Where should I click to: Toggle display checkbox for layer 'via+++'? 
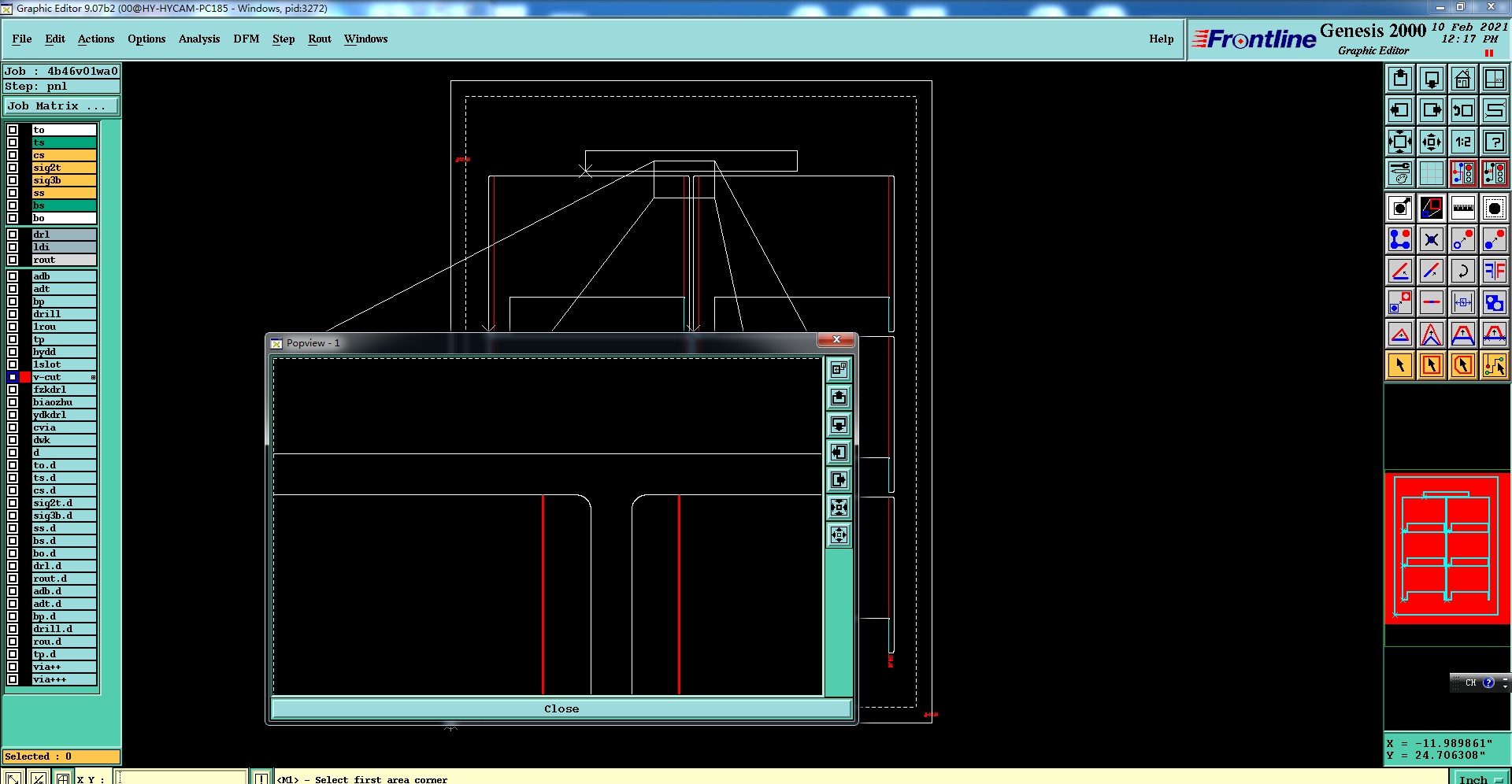(13, 679)
